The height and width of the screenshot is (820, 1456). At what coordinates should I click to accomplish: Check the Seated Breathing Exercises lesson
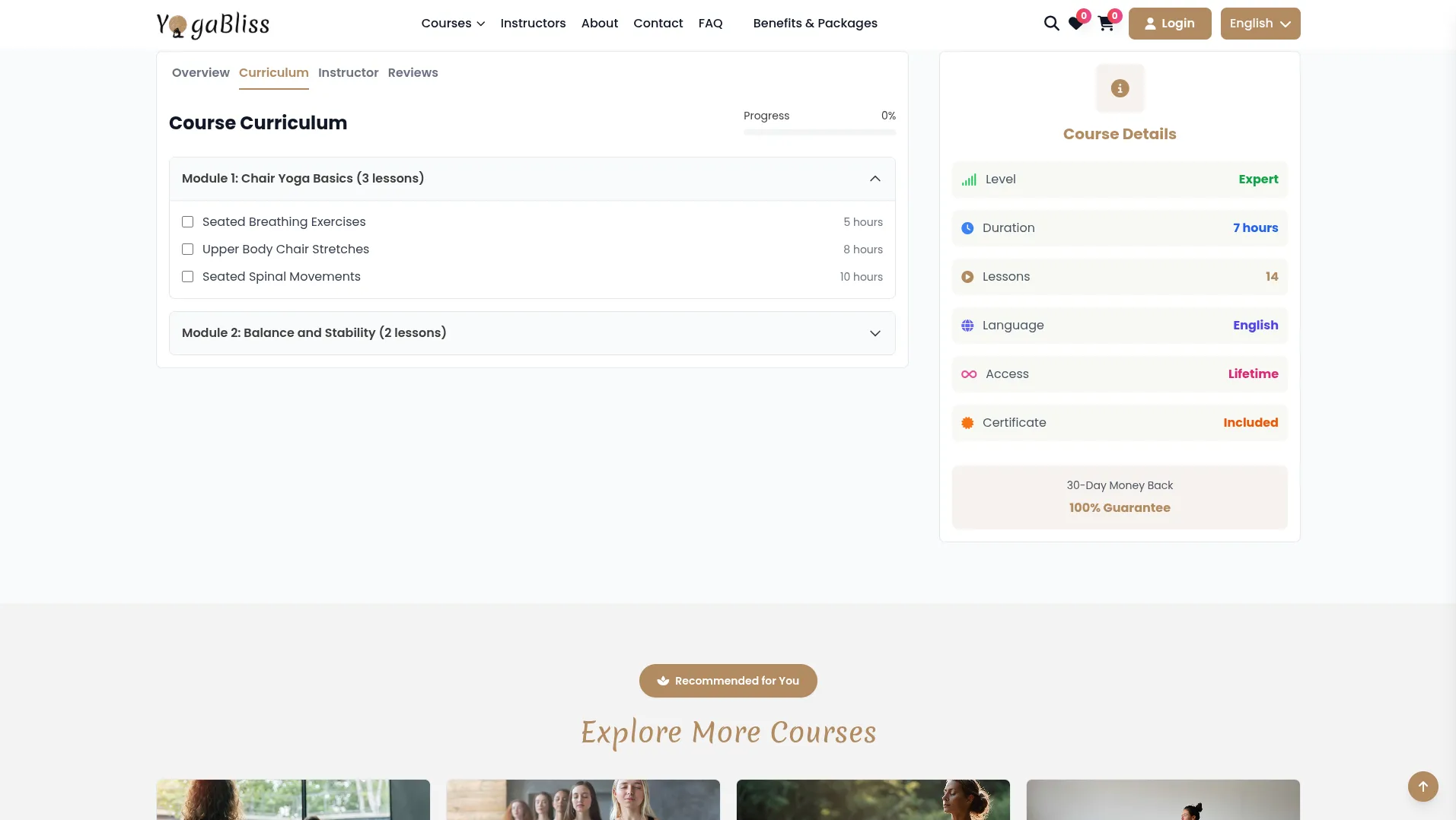coord(188,222)
